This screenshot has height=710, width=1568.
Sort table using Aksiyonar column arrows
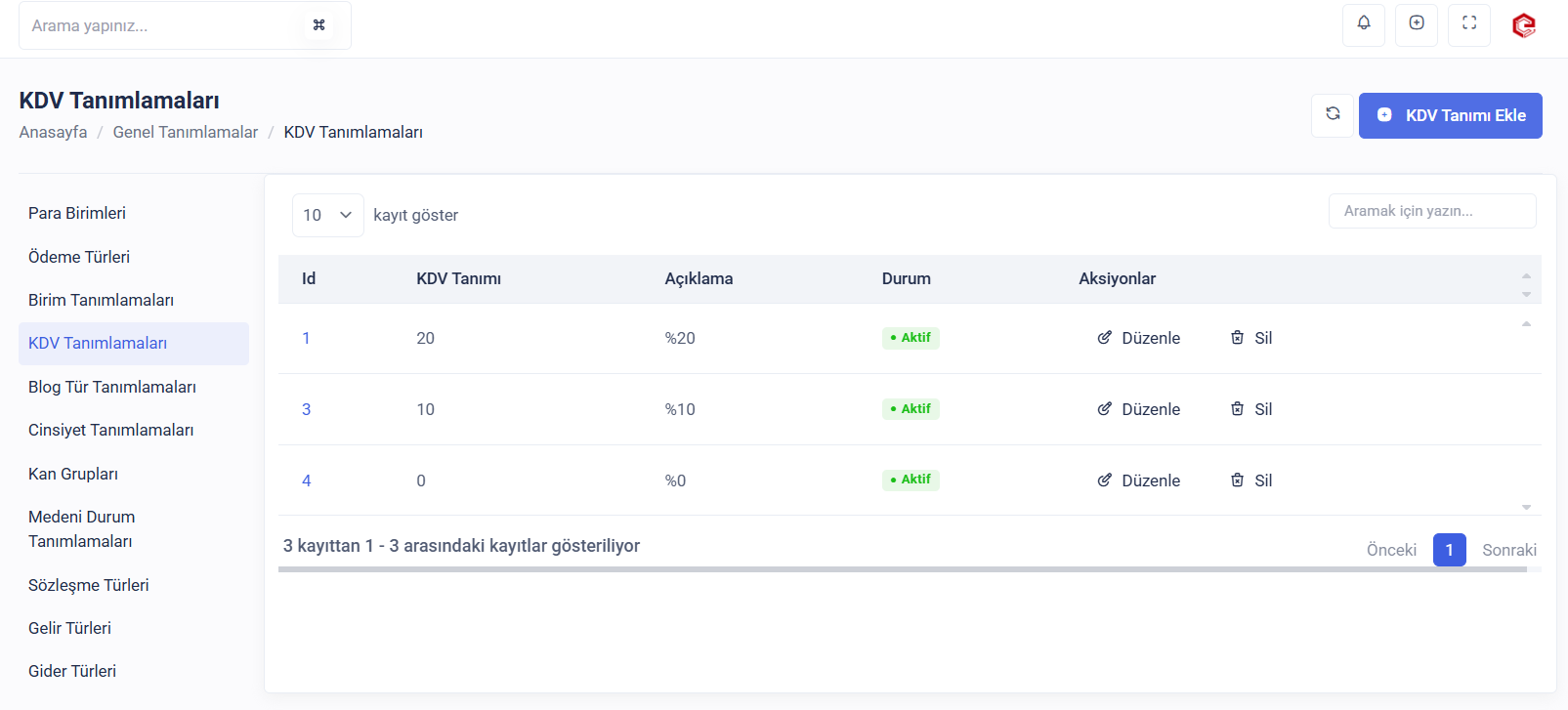[x=1525, y=284]
